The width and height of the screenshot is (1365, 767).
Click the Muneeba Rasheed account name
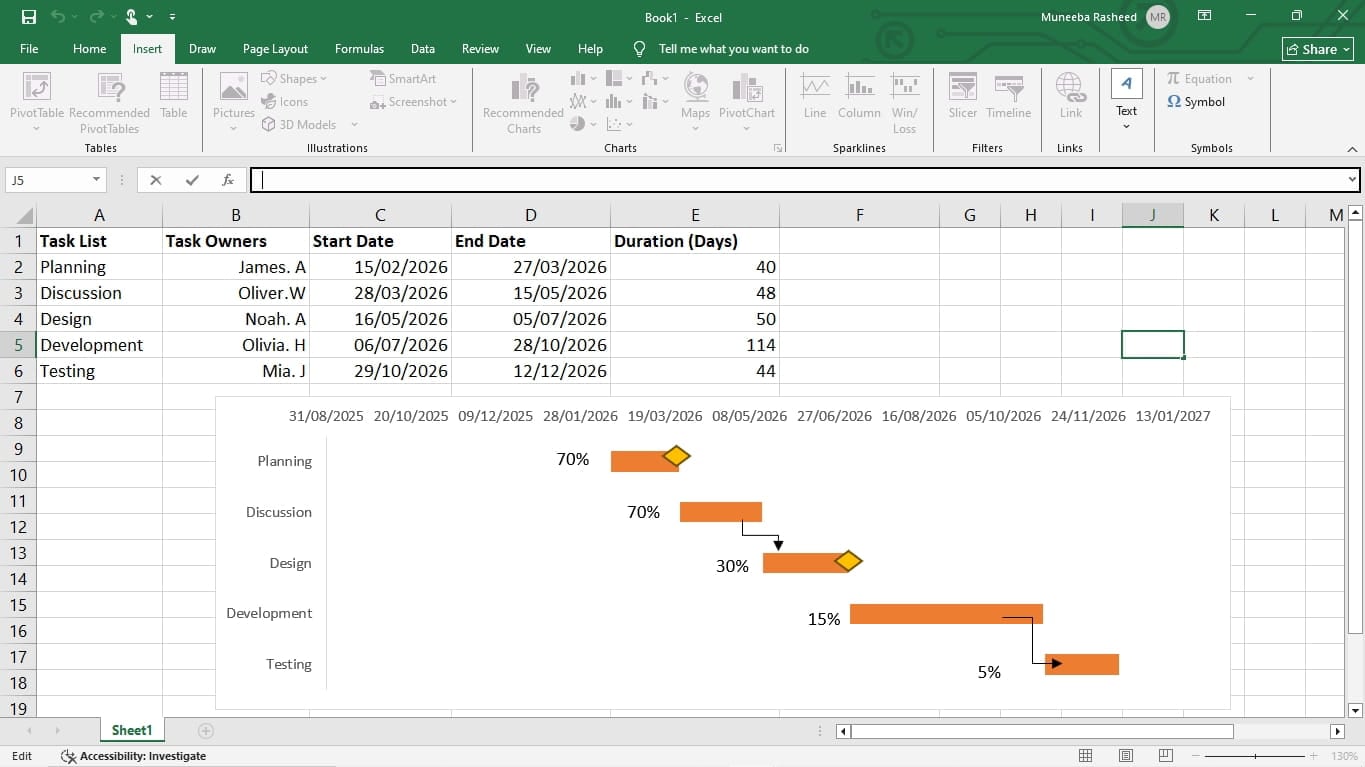(x=1088, y=17)
